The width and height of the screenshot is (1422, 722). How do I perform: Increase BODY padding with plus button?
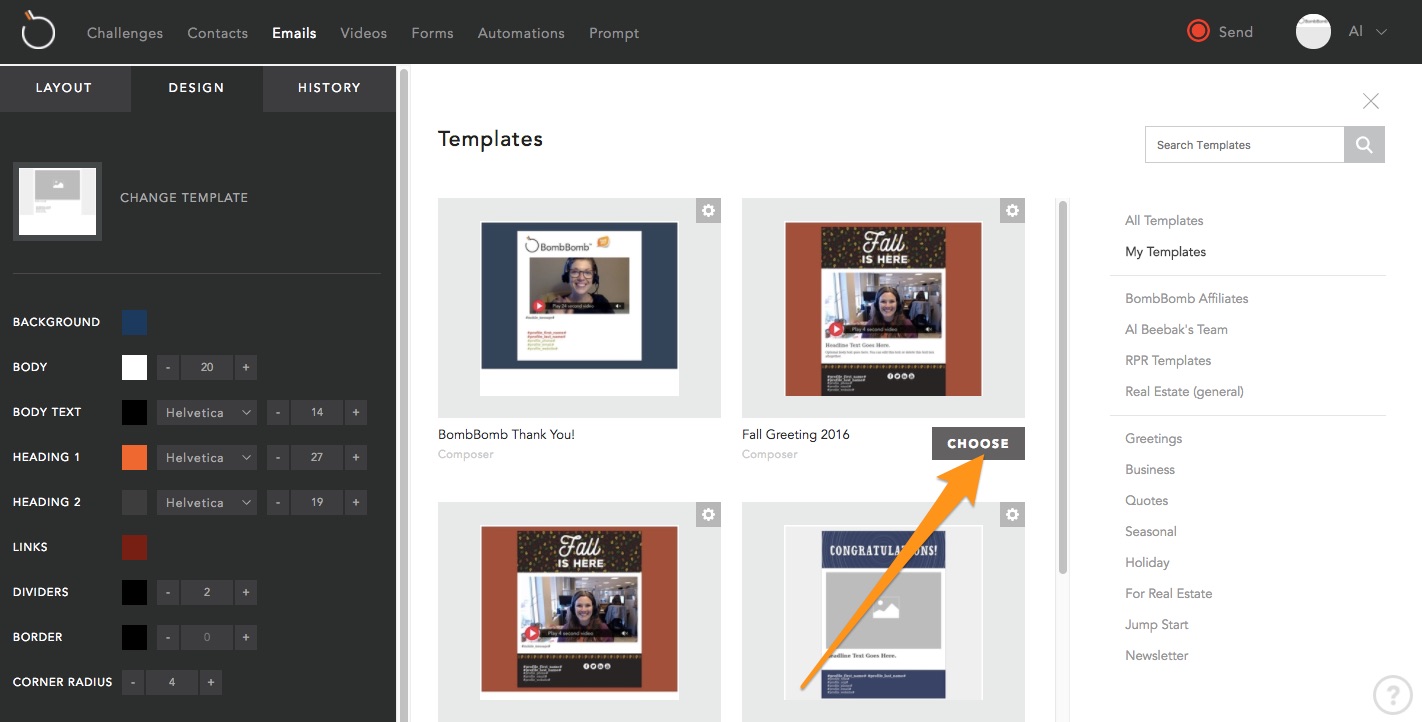[245, 367]
